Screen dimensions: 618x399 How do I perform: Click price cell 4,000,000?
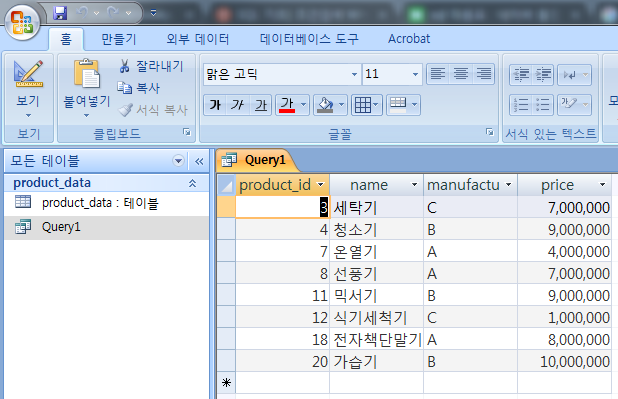click(x=564, y=252)
